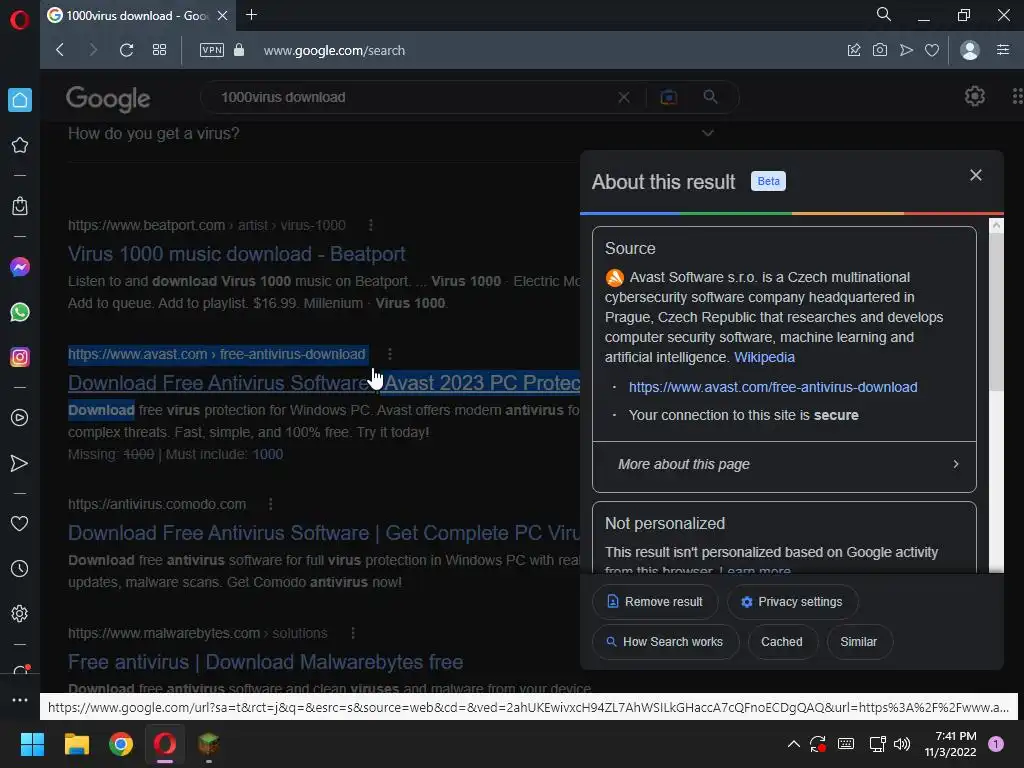Open Free antivirus Malwarebytes link
Screen dimensions: 1024x768
click(265, 662)
